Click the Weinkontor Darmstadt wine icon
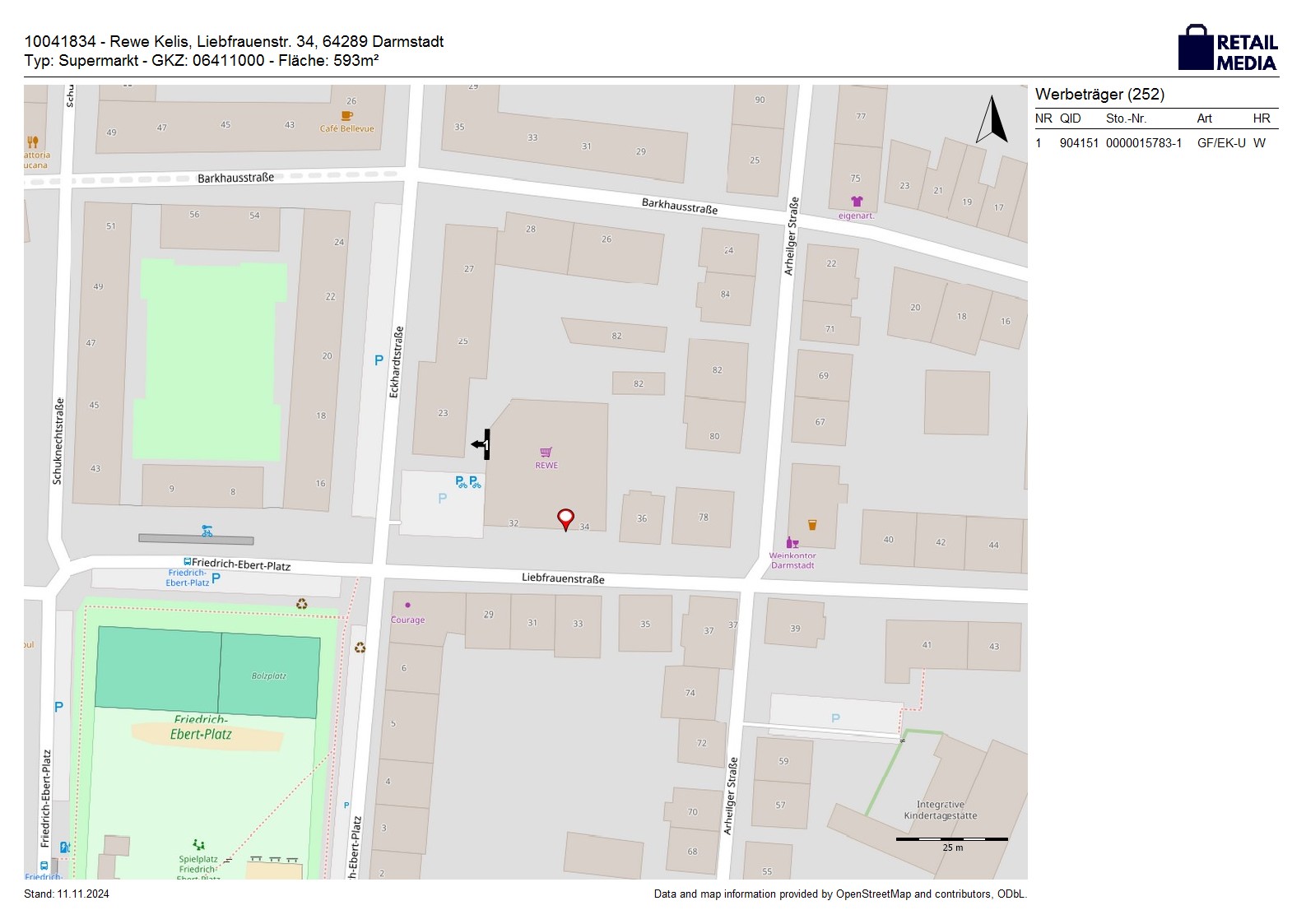Image resolution: width=1306 pixels, height=924 pixels. (x=792, y=542)
